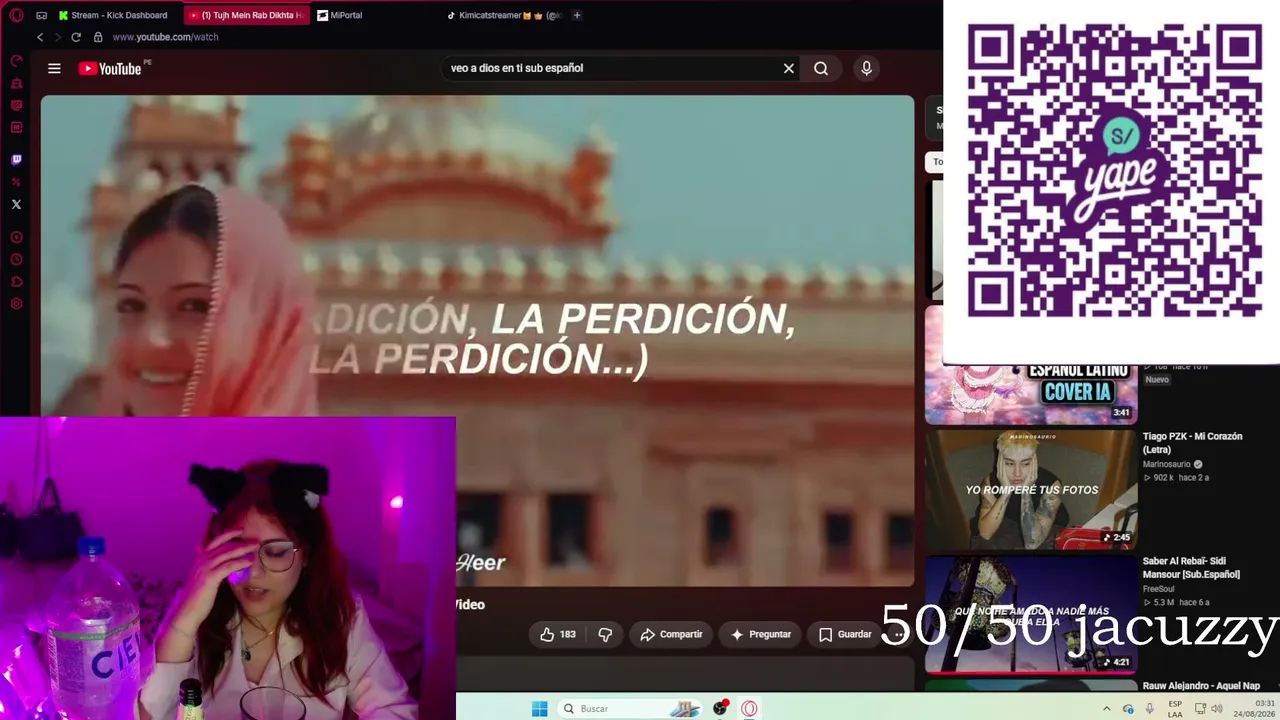Open the YouTube guide hamburger menu

[x=54, y=68]
